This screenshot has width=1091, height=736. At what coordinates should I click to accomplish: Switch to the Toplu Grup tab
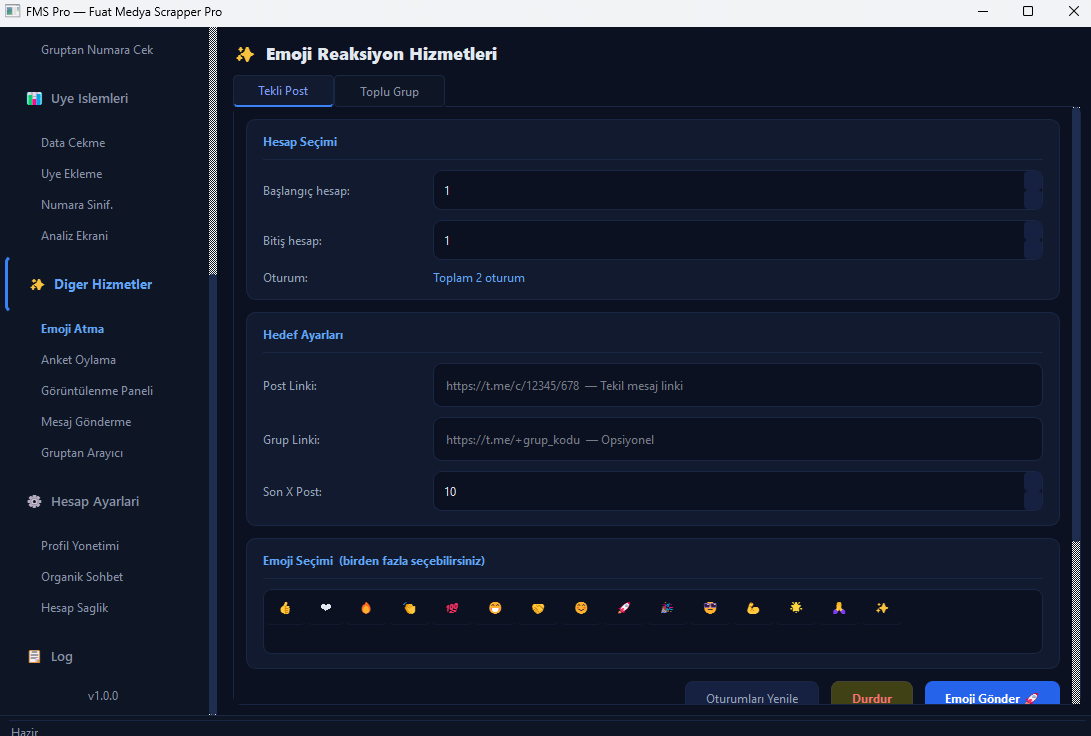coord(389,92)
